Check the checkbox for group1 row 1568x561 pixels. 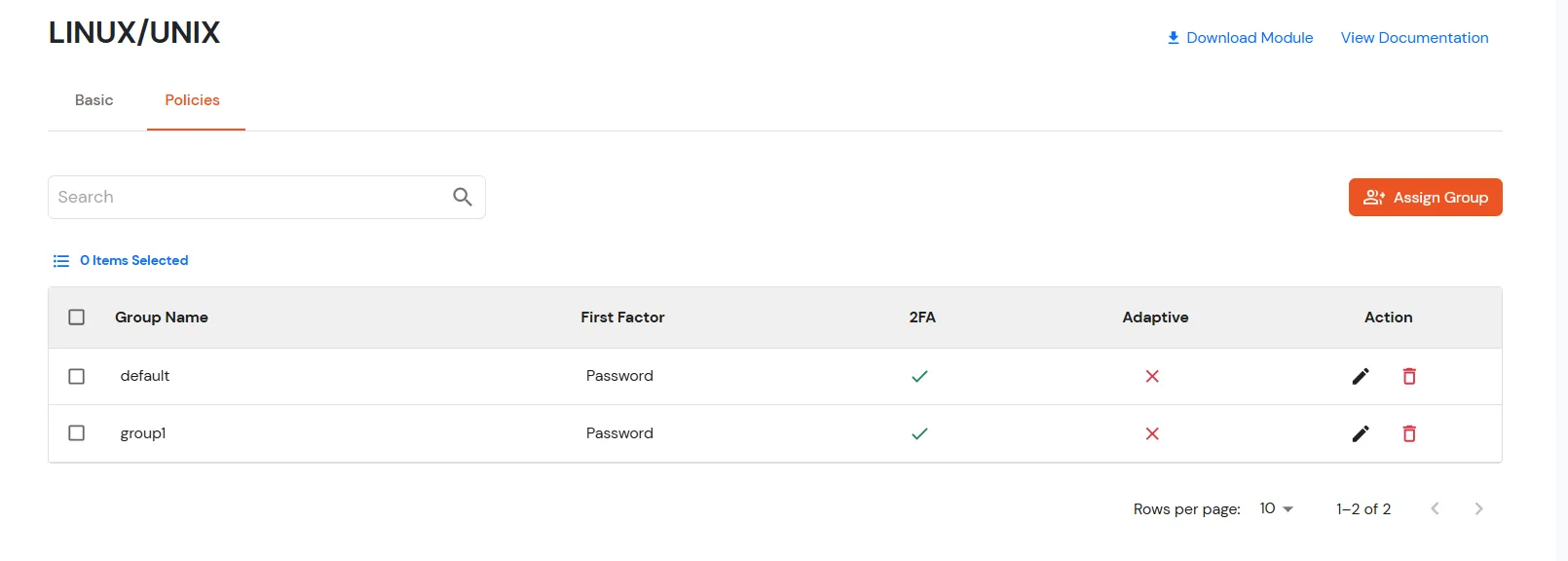coord(77,433)
